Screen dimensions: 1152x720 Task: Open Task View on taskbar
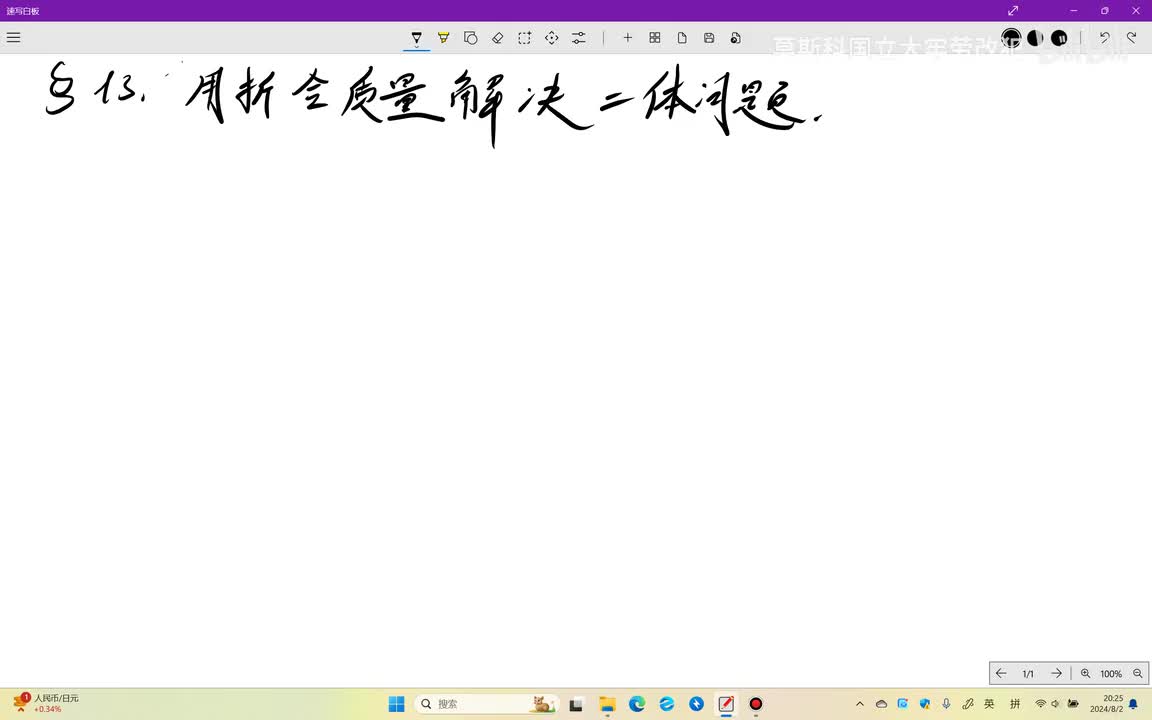click(576, 704)
